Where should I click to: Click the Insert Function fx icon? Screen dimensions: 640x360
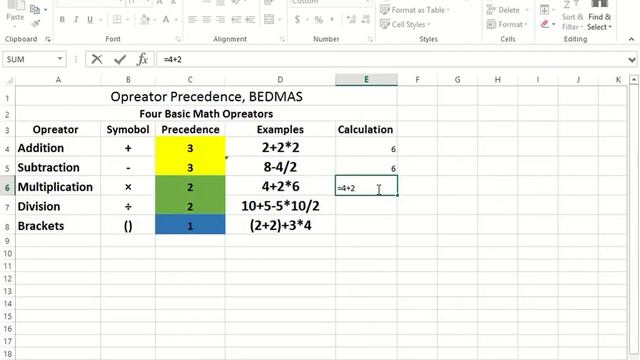pos(142,59)
